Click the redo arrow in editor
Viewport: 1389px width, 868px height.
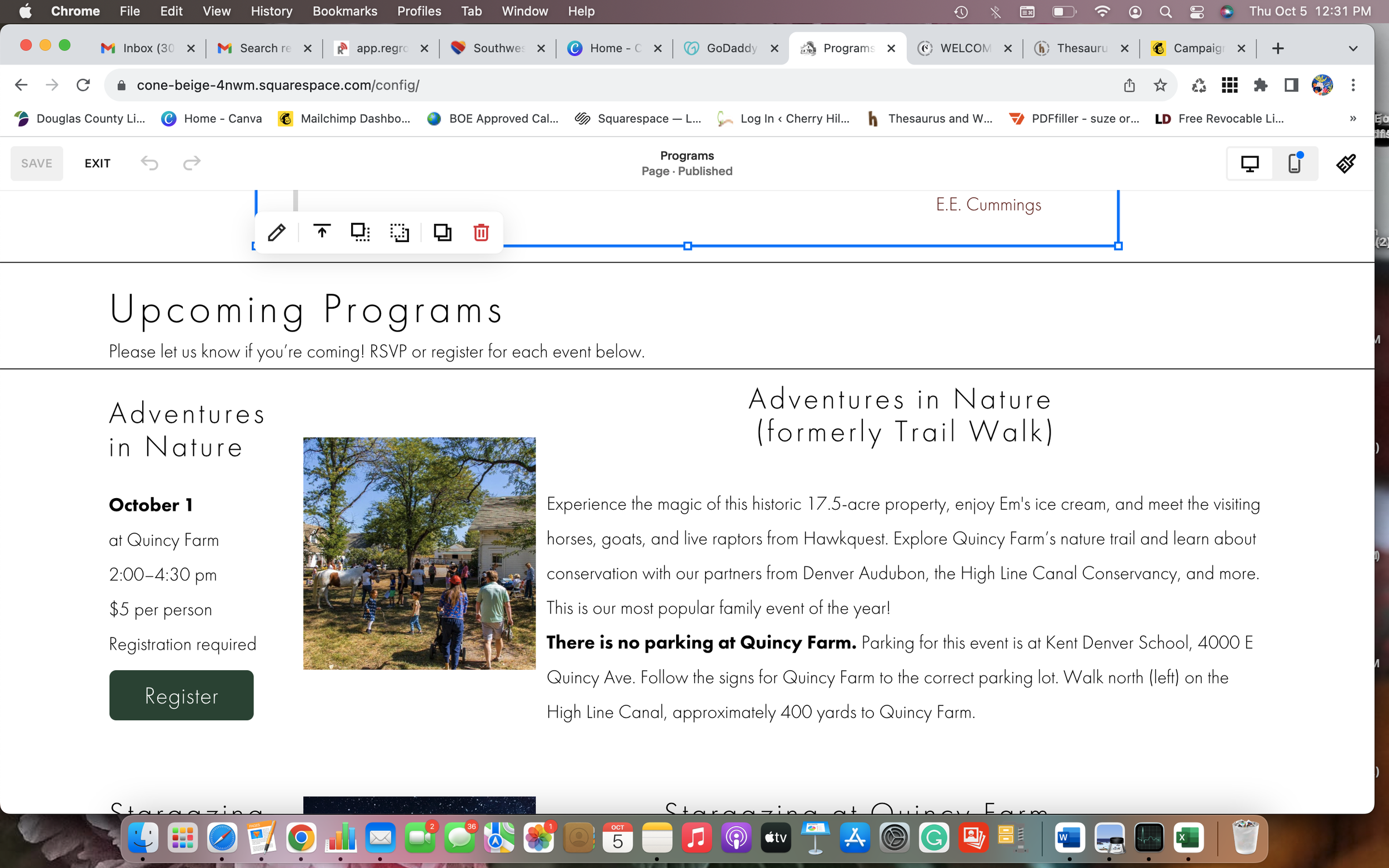[x=191, y=164]
